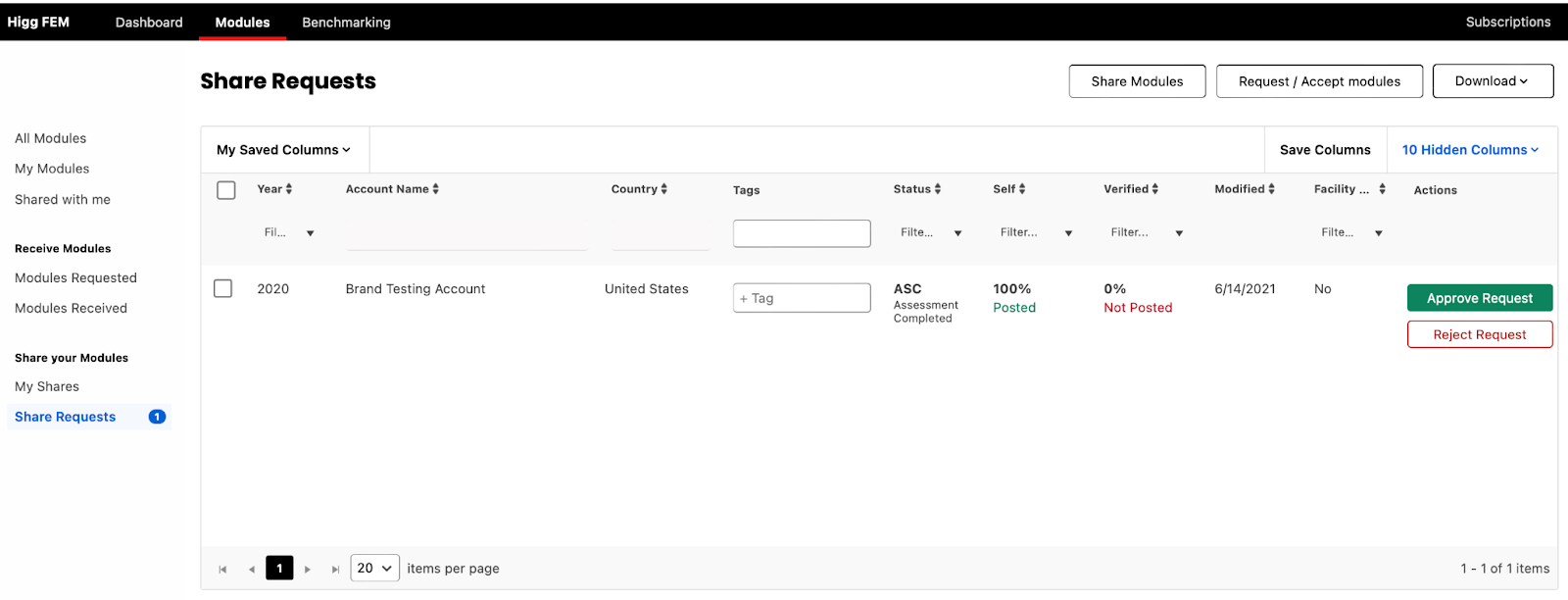Sort by Modified date icon

(x=1272, y=189)
